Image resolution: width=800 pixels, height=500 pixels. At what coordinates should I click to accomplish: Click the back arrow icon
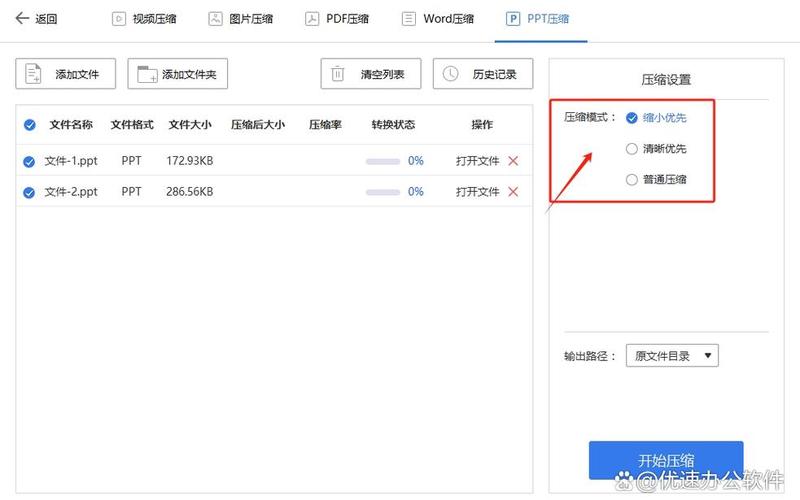pos(22,19)
